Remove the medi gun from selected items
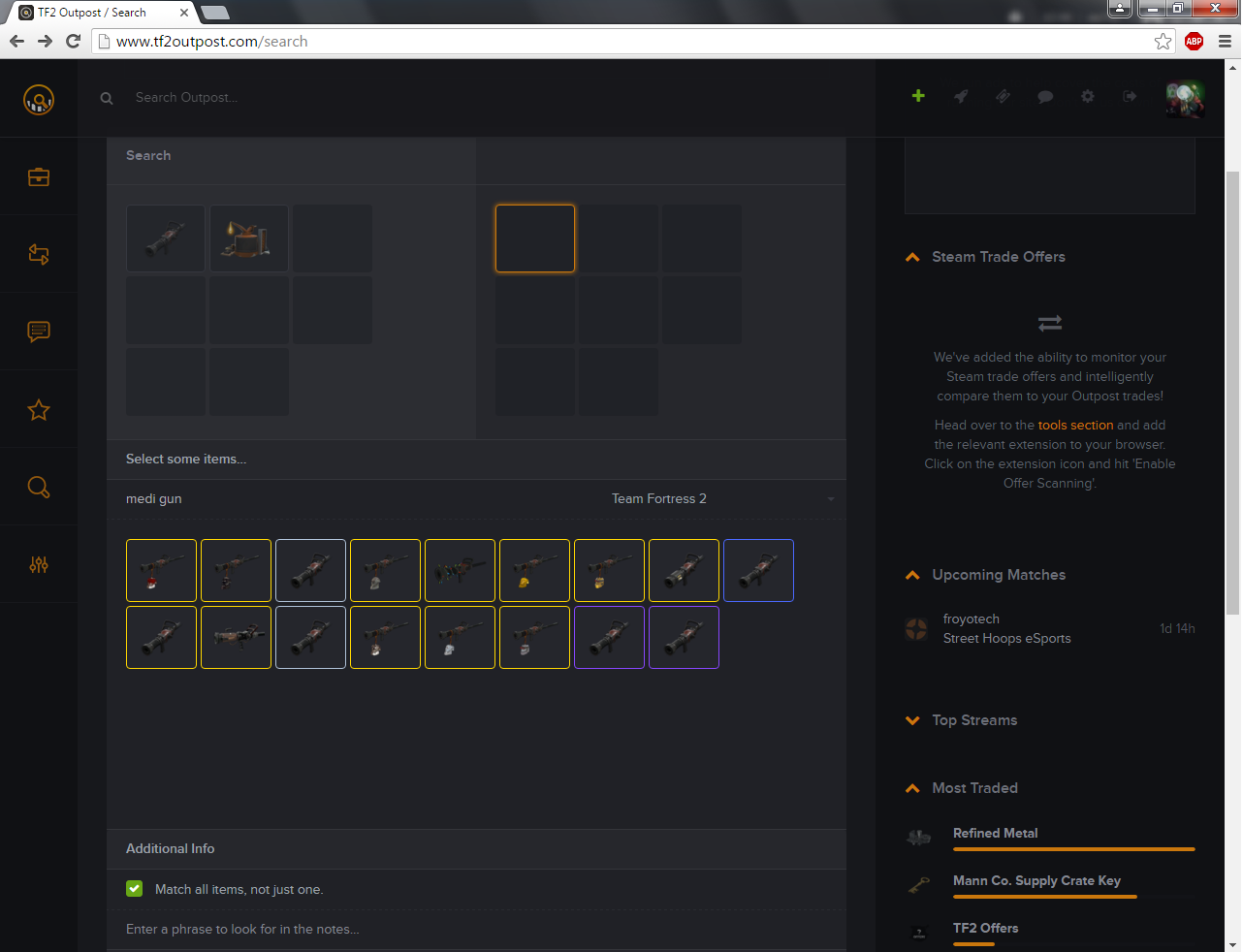 (166, 238)
